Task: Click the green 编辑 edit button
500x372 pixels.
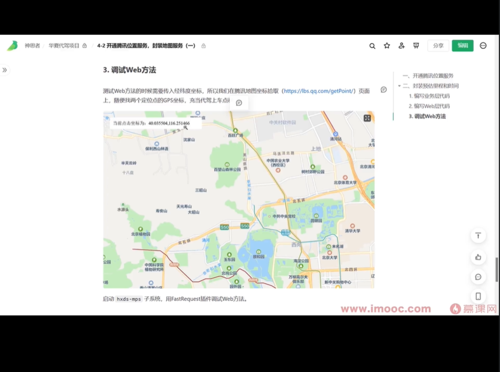Action: [463, 46]
